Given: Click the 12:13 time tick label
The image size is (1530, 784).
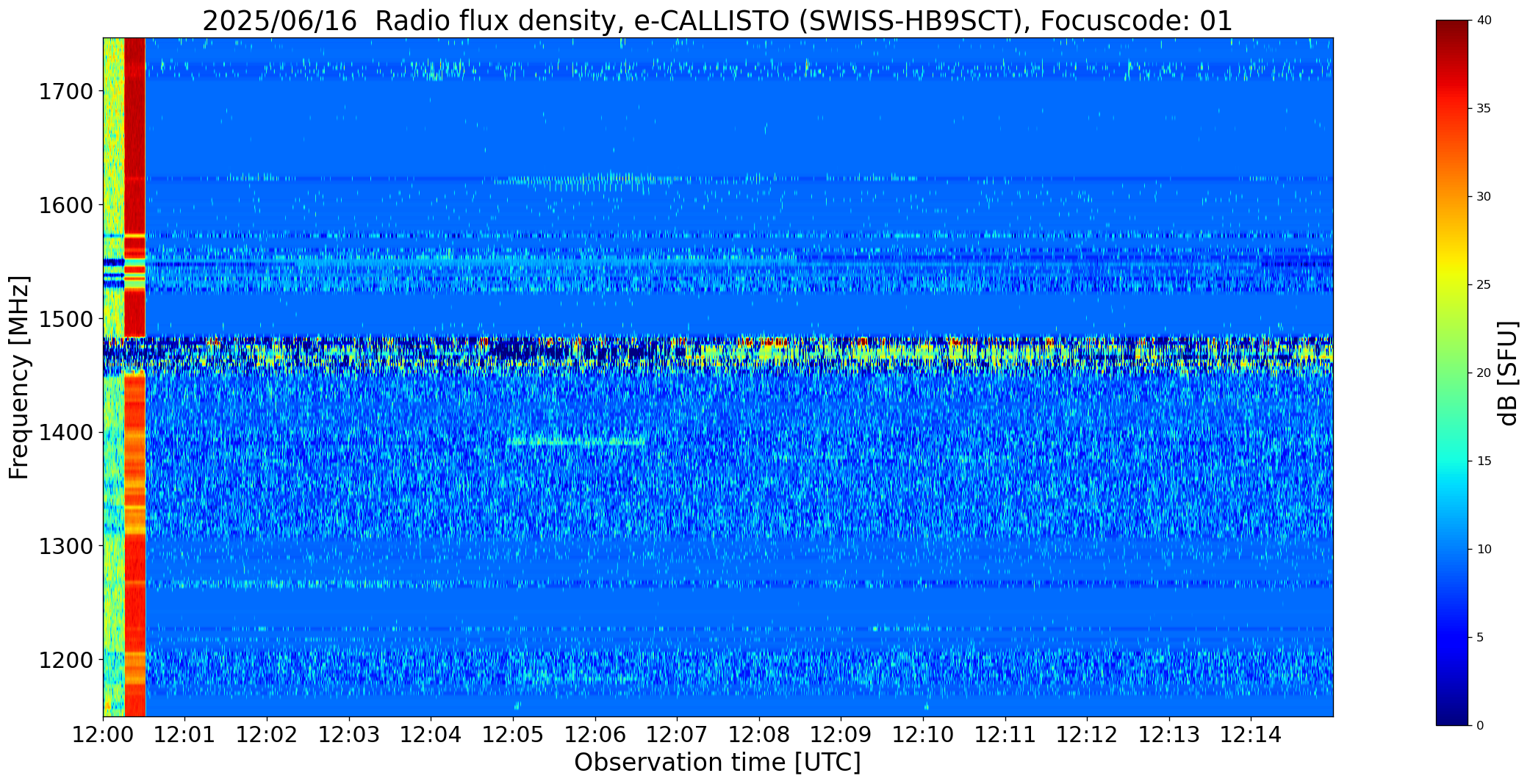Looking at the screenshot, I should tap(1169, 735).
